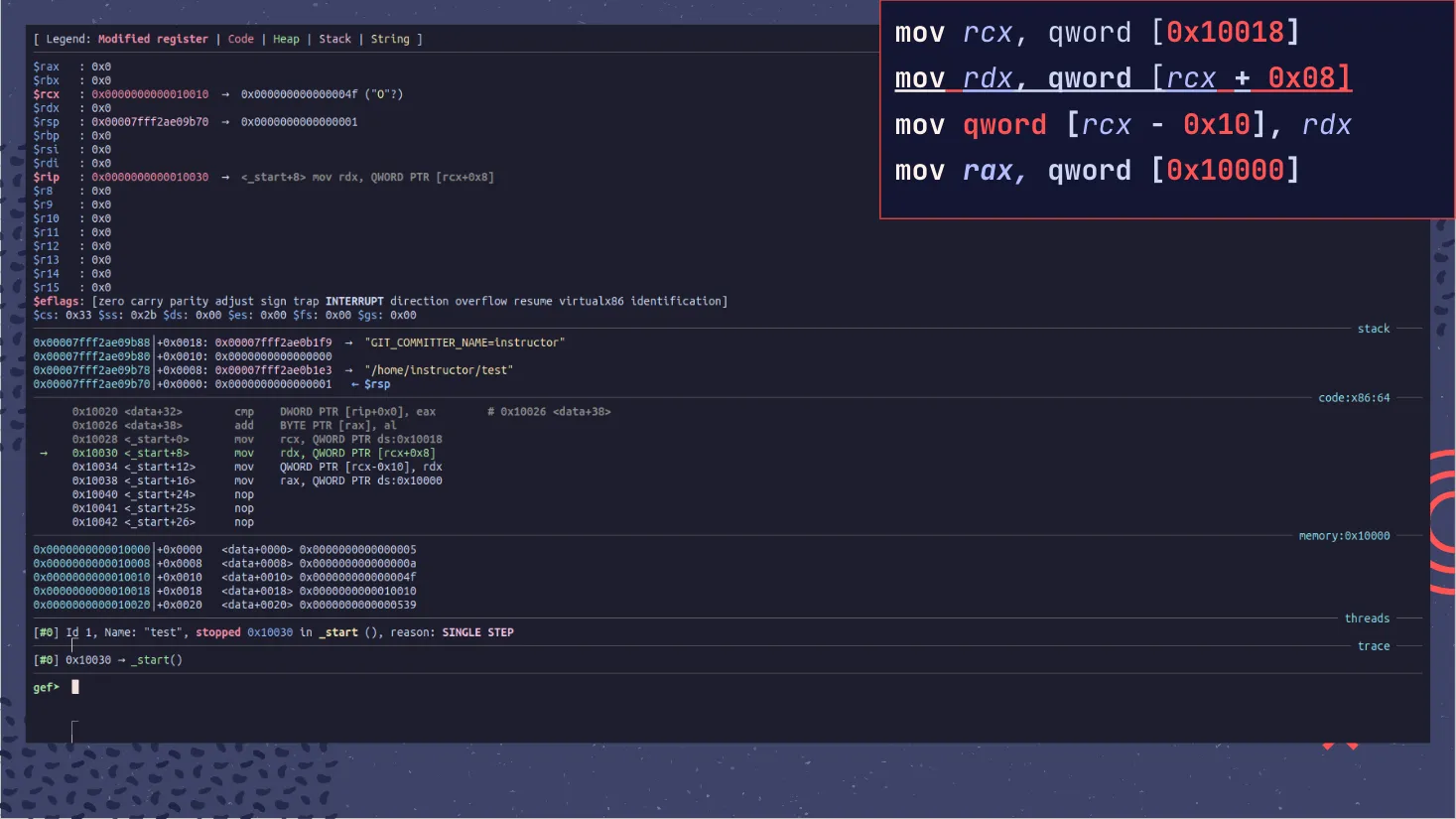Viewport: 1456px width, 819px height.
Task: Select the Modified register legend entry
Action: [x=153, y=39]
